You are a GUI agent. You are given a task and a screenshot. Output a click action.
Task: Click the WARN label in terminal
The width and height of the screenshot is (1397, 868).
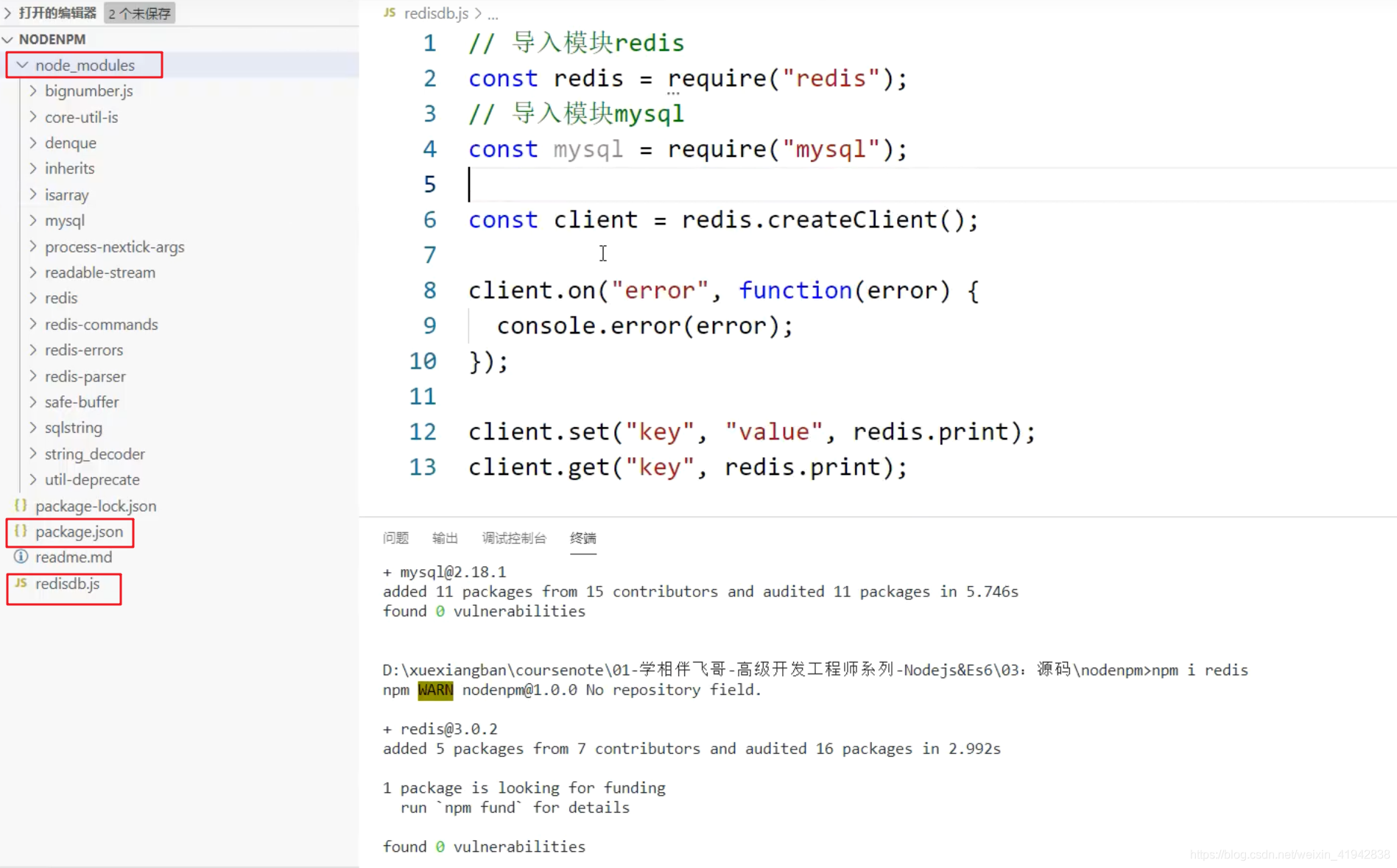coord(435,690)
